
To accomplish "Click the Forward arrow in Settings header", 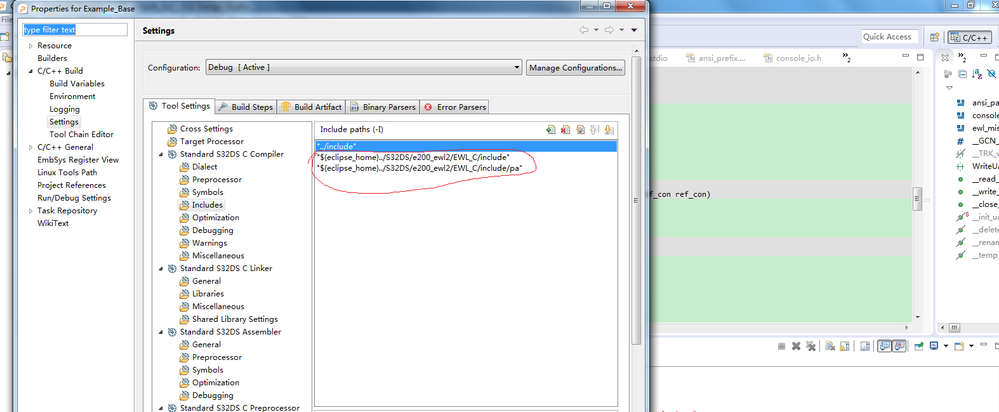I will 609,30.
